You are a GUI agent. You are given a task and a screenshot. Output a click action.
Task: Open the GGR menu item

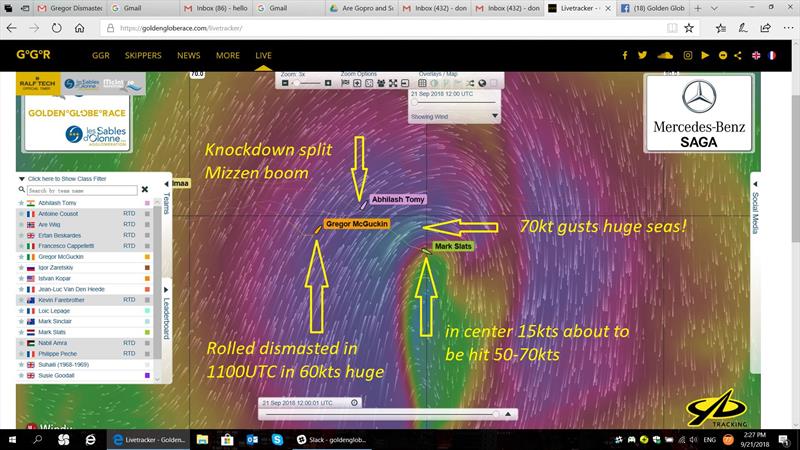tap(101, 55)
